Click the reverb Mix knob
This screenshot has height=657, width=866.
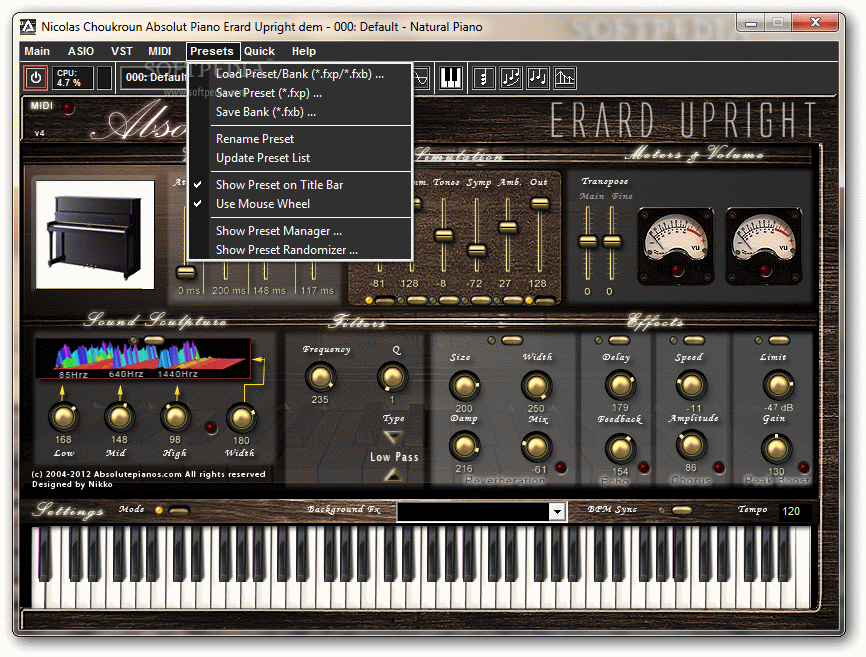click(x=536, y=446)
